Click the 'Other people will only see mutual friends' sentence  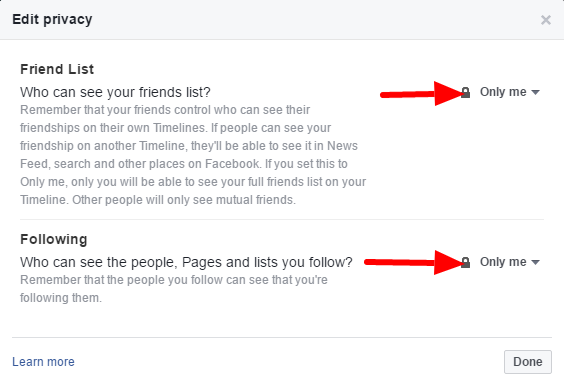184,200
